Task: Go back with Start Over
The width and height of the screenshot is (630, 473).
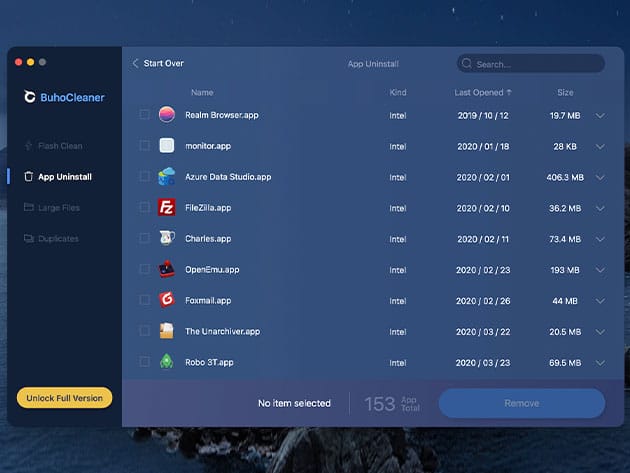Action: point(158,64)
